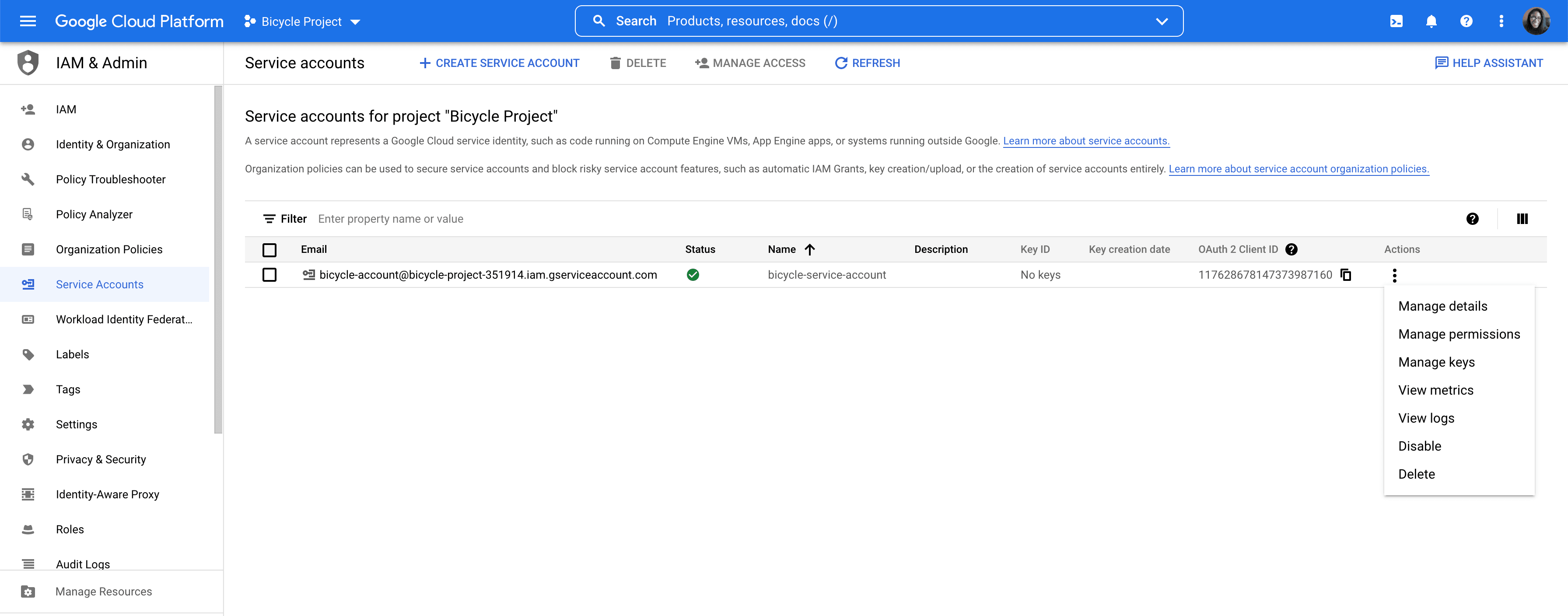The width and height of the screenshot is (1568, 616).
Task: Click the OAuth 2 Client ID help icon
Action: (1291, 249)
